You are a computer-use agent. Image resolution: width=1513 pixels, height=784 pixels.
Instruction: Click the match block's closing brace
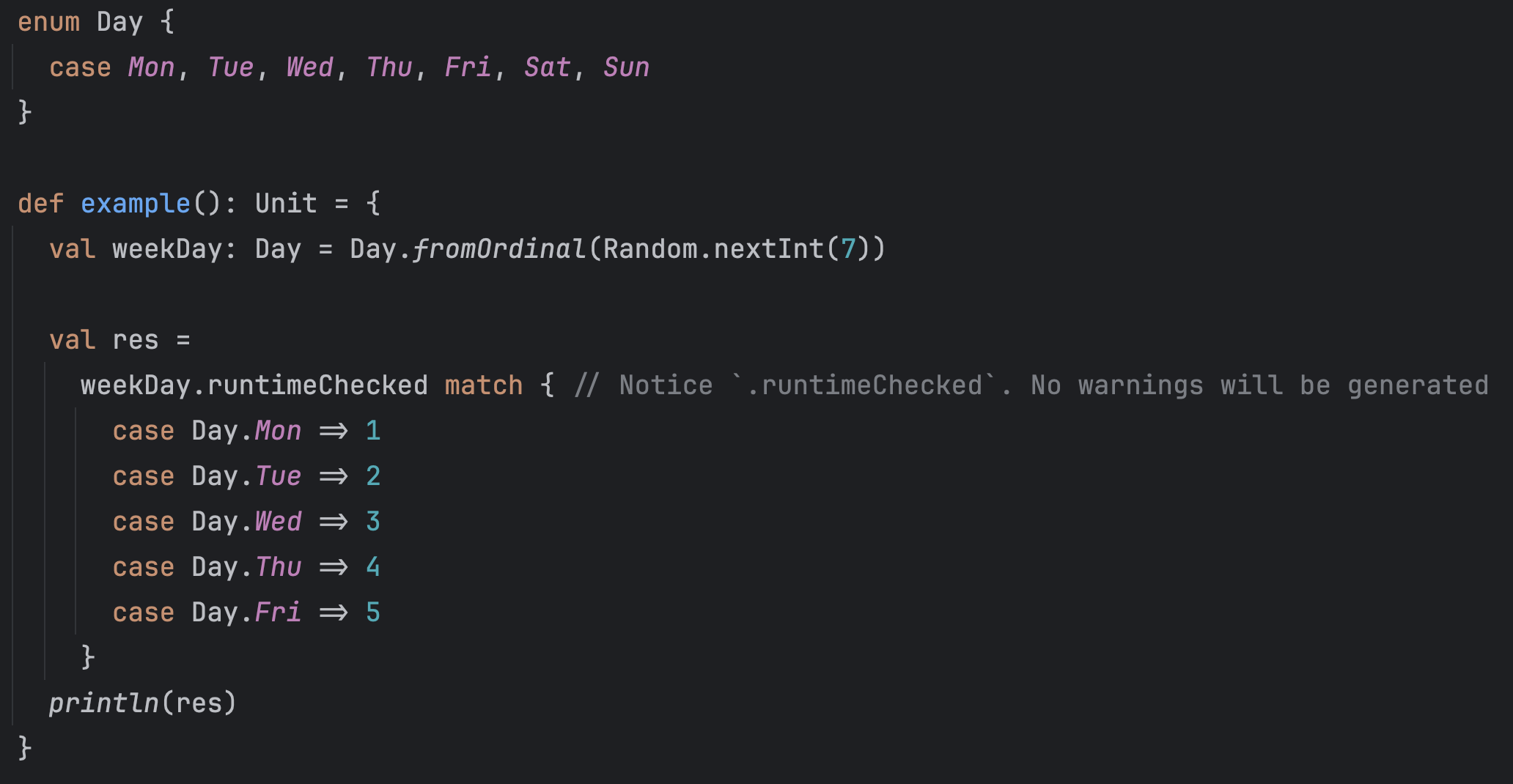(88, 657)
